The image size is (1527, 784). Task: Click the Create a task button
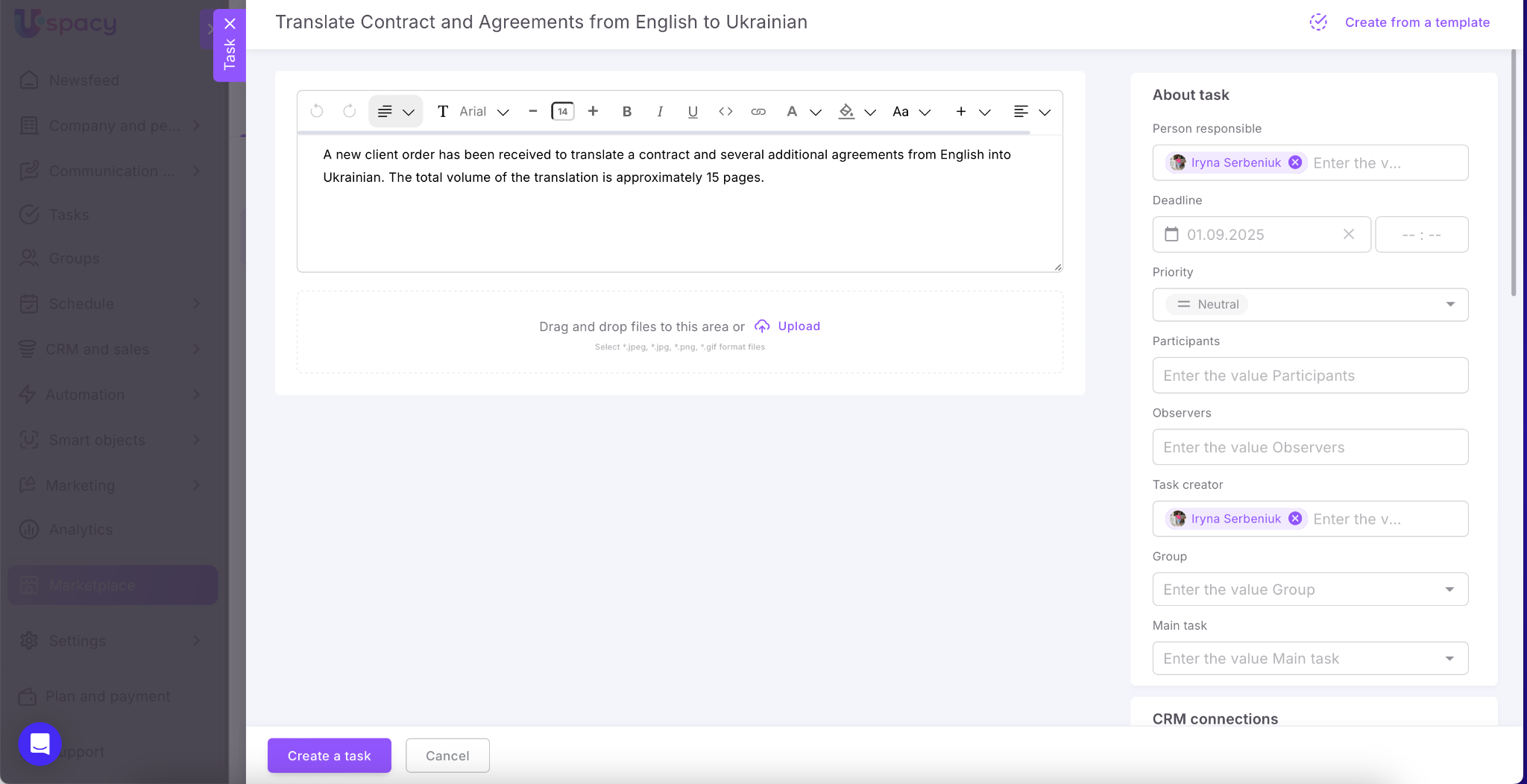(329, 756)
